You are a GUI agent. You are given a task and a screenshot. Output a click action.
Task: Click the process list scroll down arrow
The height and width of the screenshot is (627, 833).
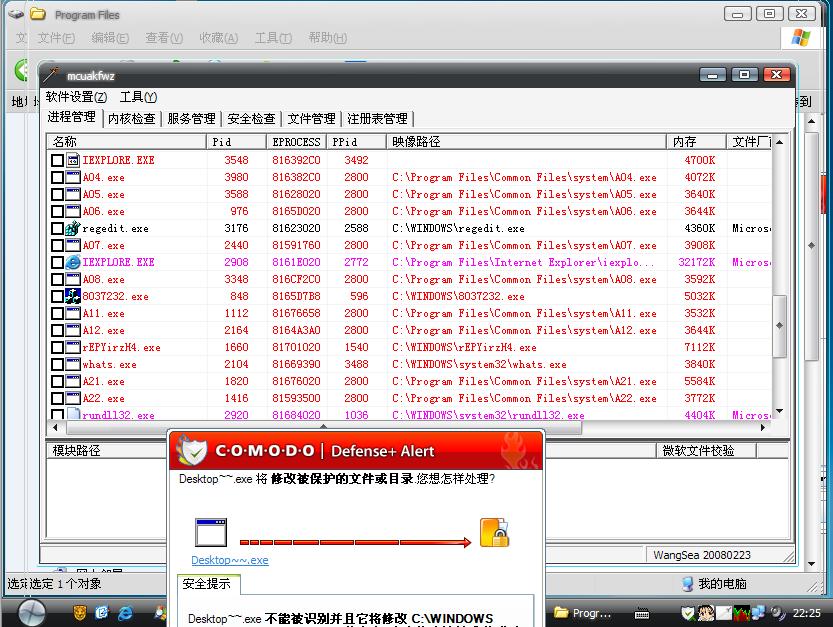[779, 411]
